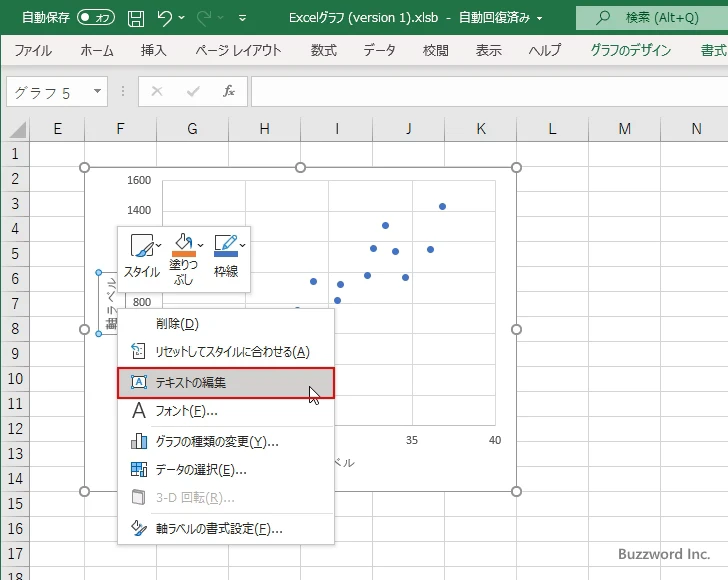
Task: Switch to the 挿入 tab
Action: 154,50
